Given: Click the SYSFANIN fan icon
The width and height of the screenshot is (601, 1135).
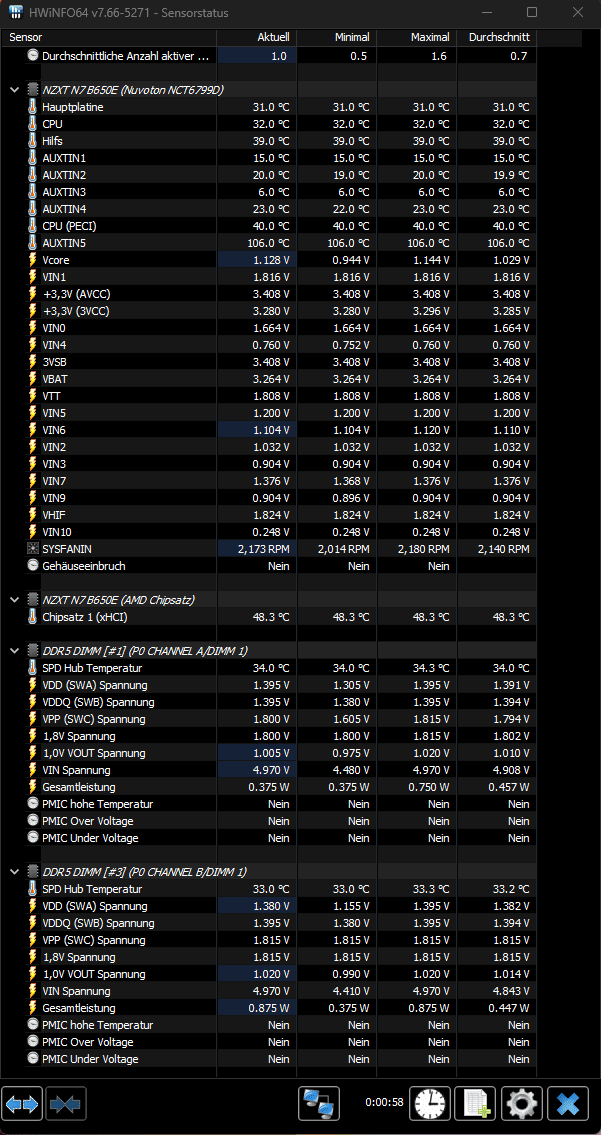Looking at the screenshot, I should click(x=33, y=549).
